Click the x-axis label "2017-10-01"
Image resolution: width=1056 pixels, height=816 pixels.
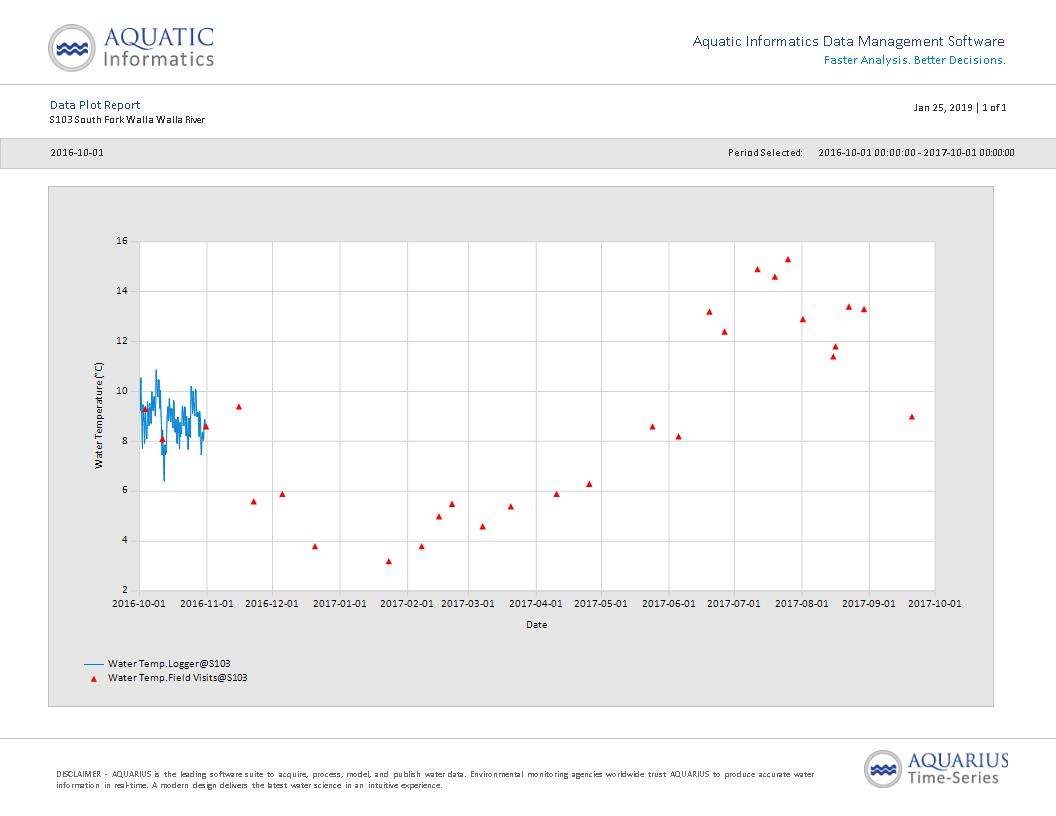935,604
